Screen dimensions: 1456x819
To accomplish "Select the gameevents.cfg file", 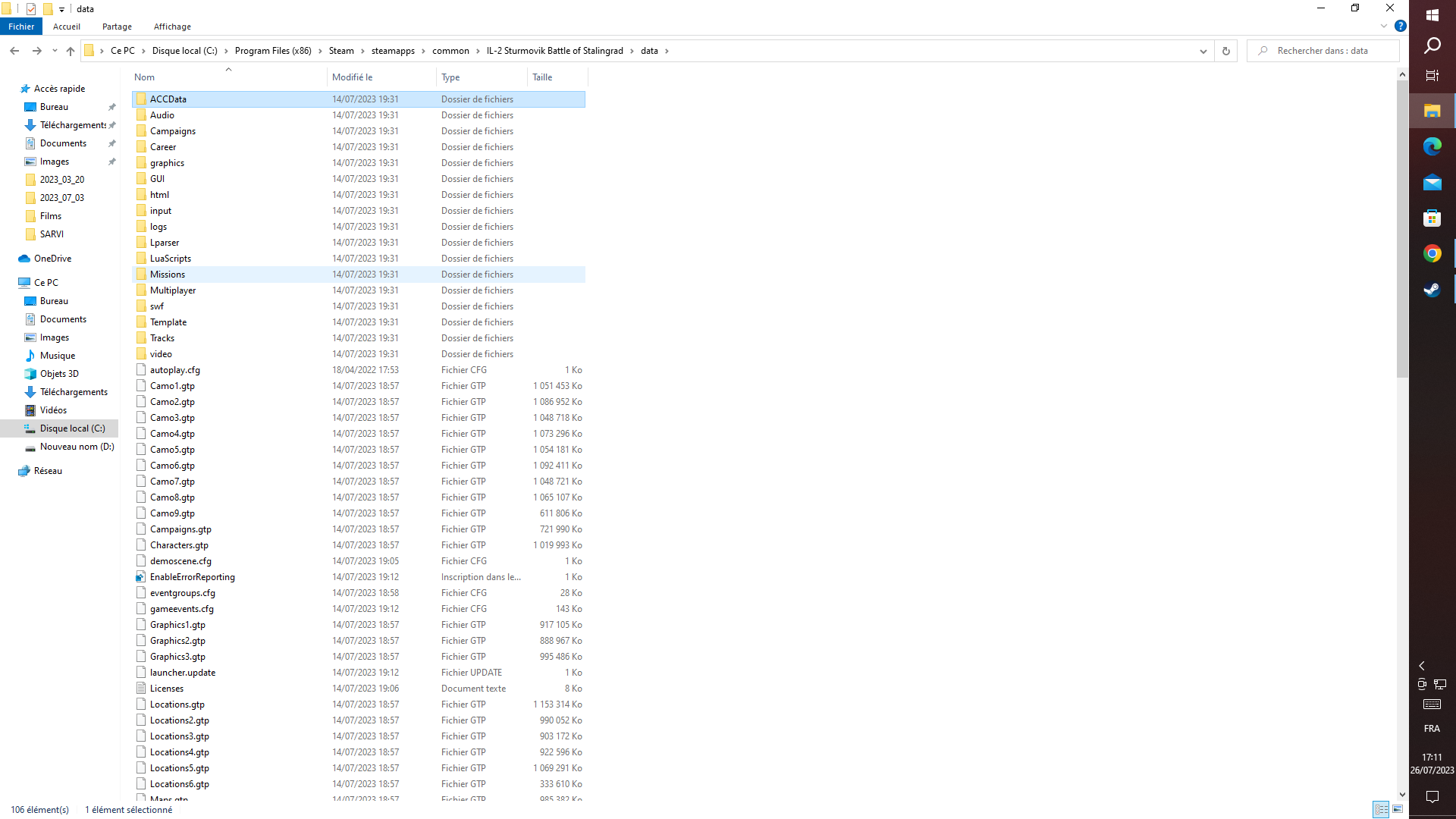I will pos(359,609).
